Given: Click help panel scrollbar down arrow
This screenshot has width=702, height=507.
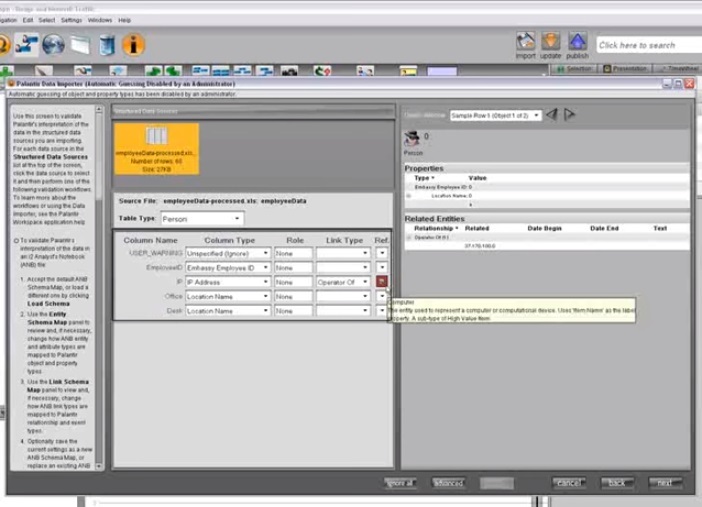Looking at the screenshot, I should 99,466.
